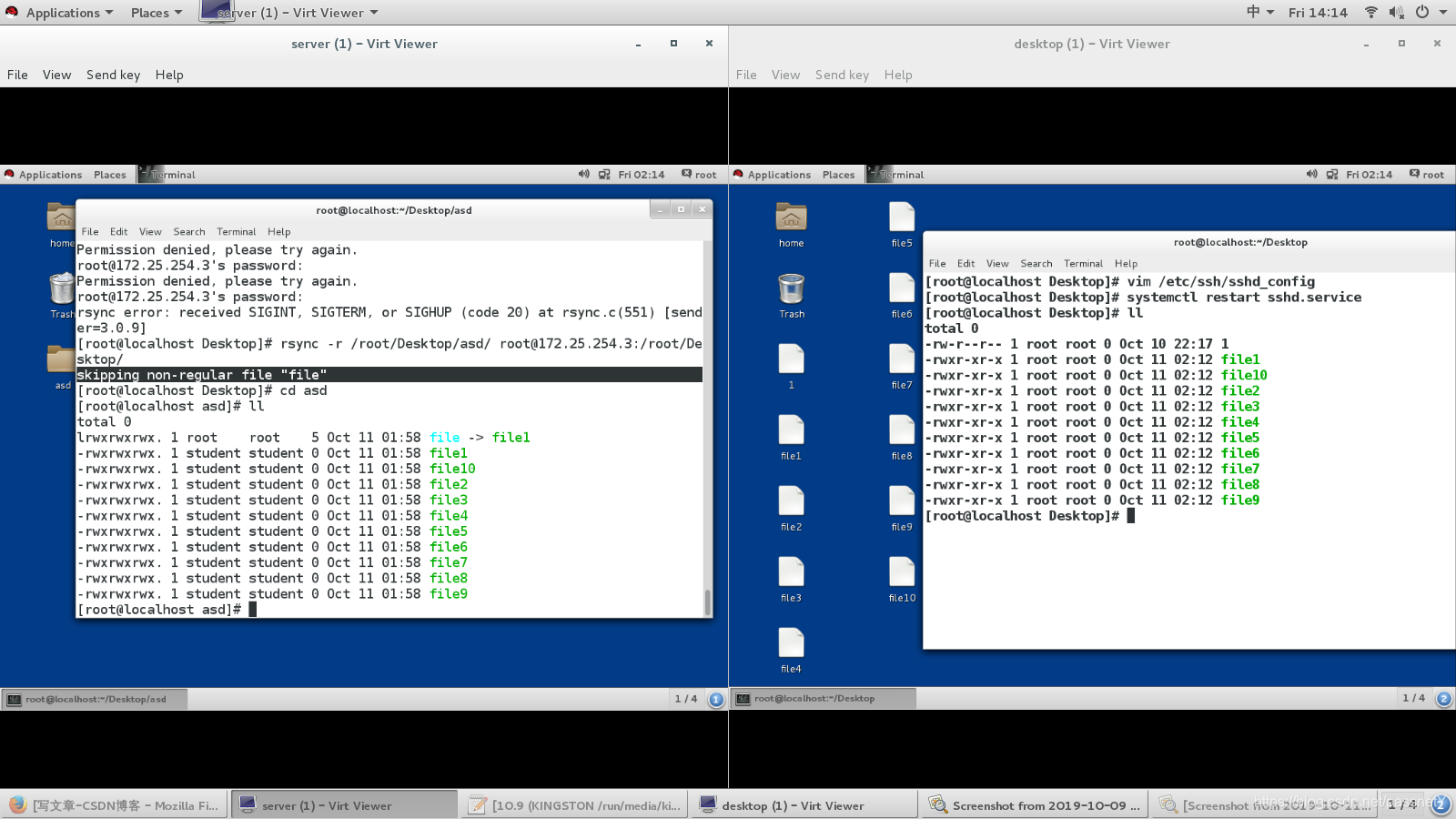Open Applications menu in server VM panel
Image resolution: width=1456 pixels, height=819 pixels.
coord(44,175)
